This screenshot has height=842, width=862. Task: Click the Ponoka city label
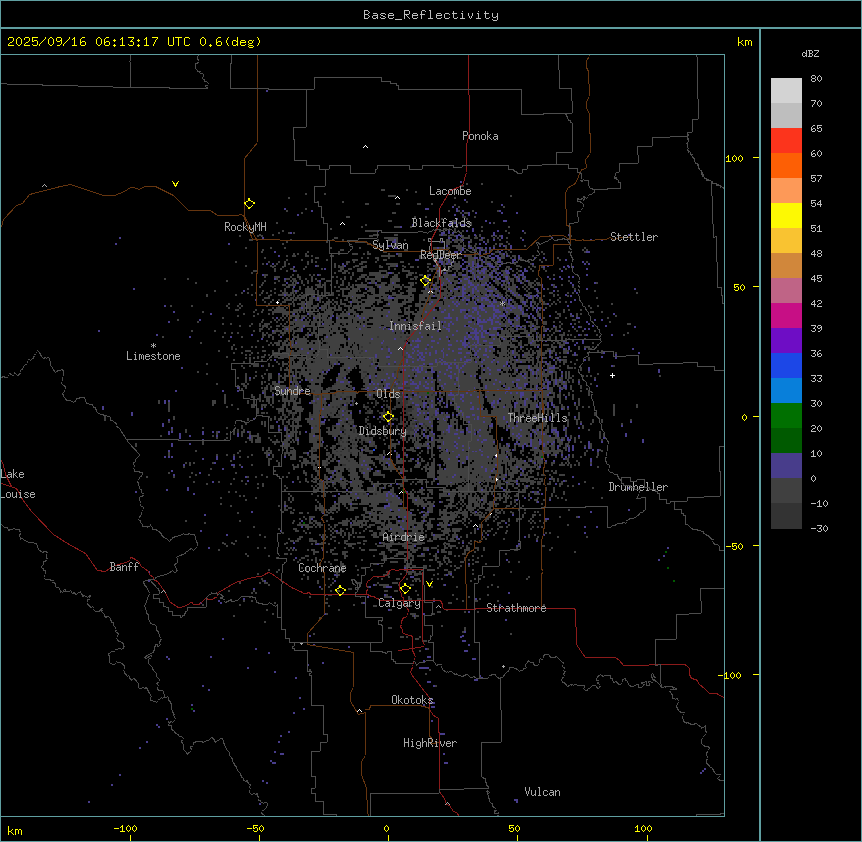pos(480,136)
